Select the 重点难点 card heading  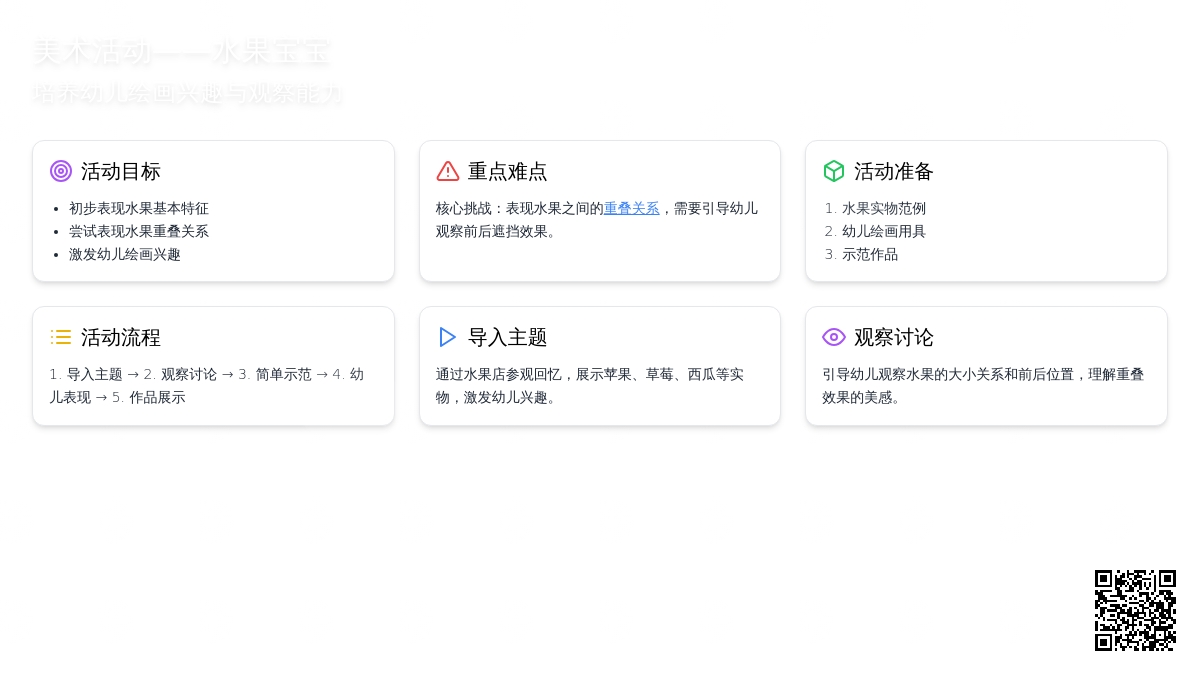pos(508,171)
